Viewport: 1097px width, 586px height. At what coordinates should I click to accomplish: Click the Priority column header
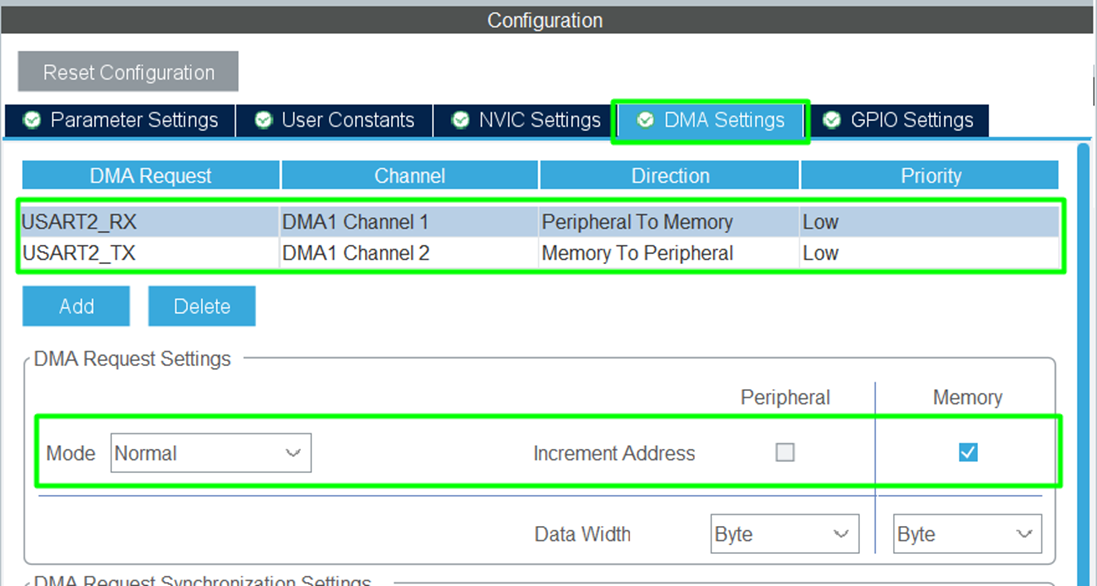pos(930,176)
